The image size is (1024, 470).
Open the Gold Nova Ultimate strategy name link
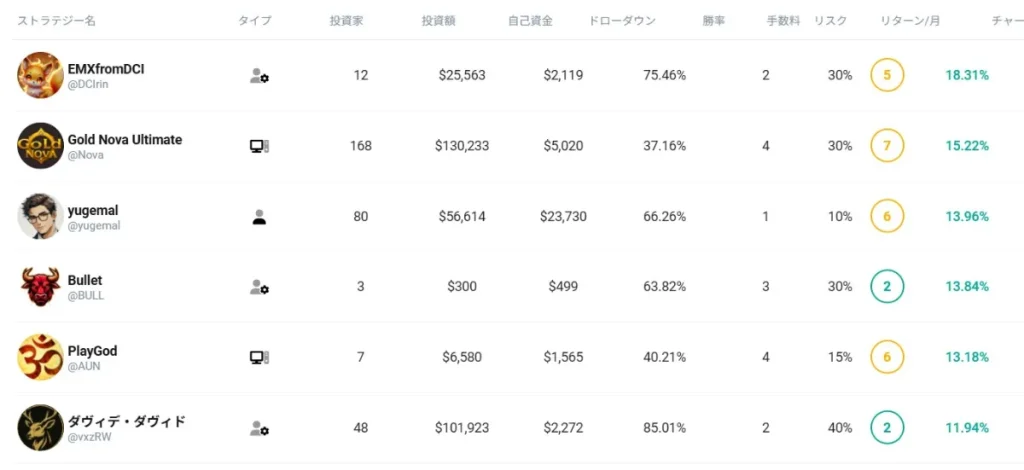125,140
